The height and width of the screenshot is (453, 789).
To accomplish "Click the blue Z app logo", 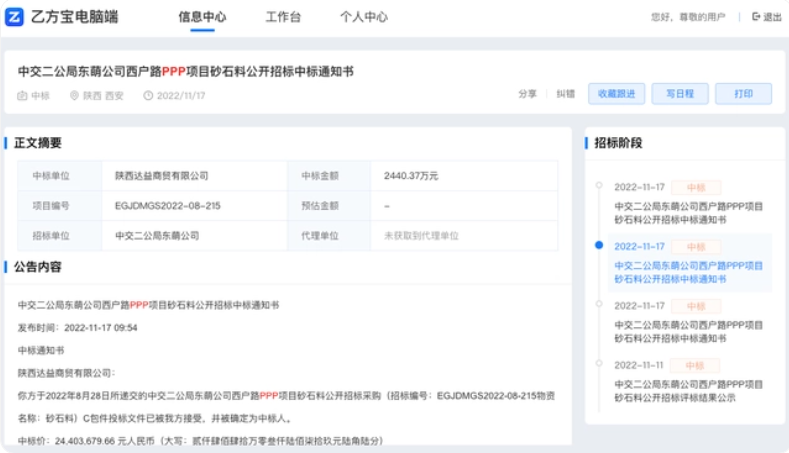I will click(x=14, y=17).
